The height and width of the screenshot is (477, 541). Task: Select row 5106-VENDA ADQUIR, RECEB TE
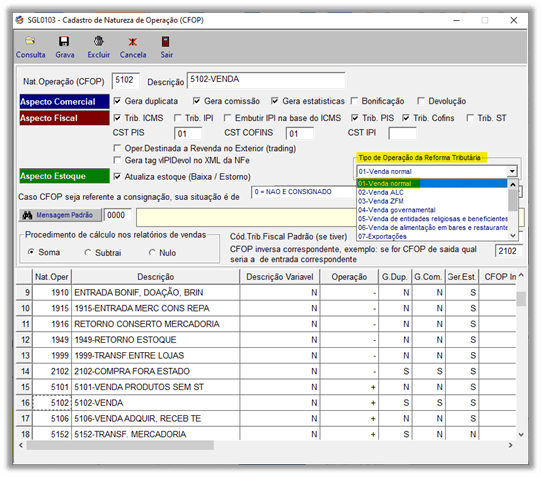coord(266,418)
